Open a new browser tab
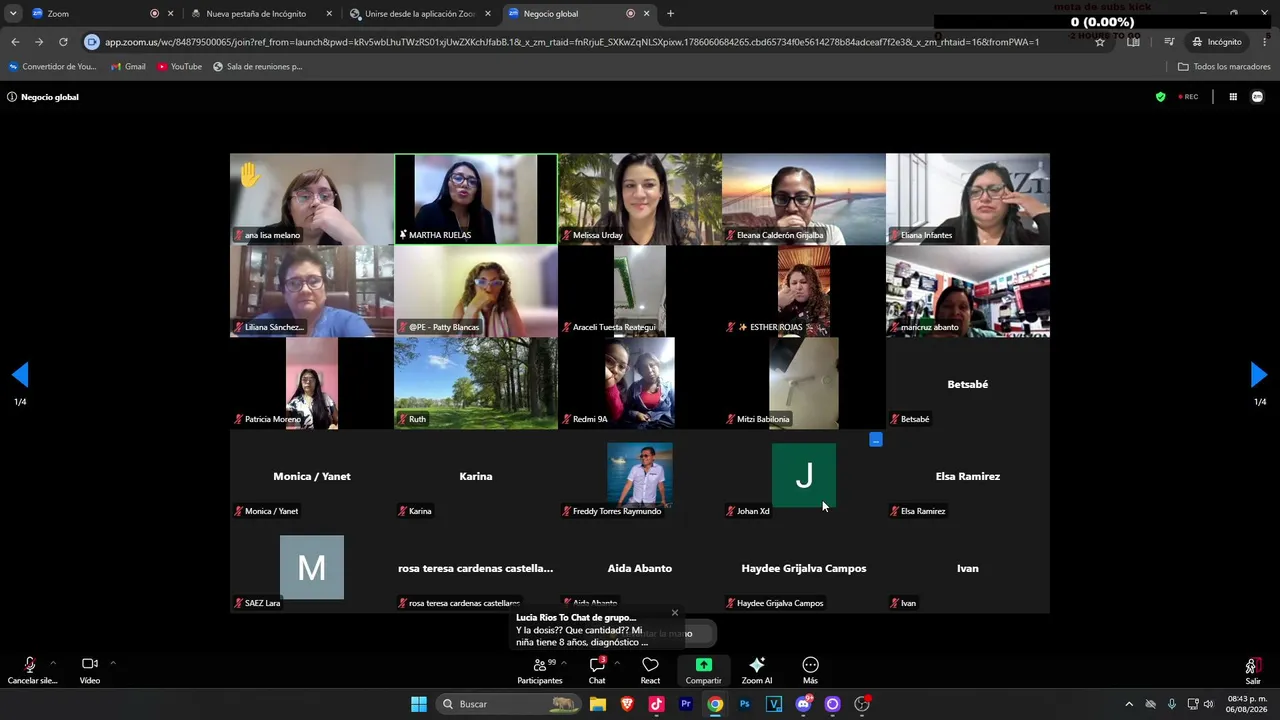1280x720 pixels. [670, 14]
